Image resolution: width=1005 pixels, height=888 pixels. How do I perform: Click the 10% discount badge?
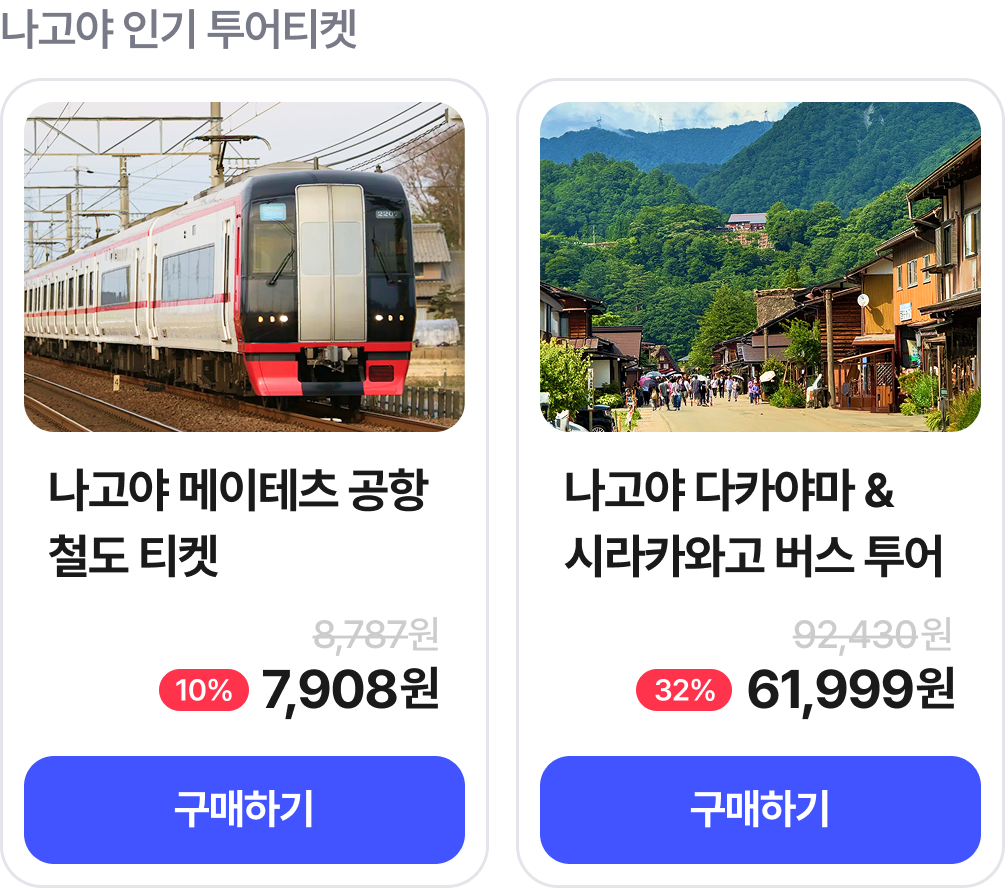203,690
